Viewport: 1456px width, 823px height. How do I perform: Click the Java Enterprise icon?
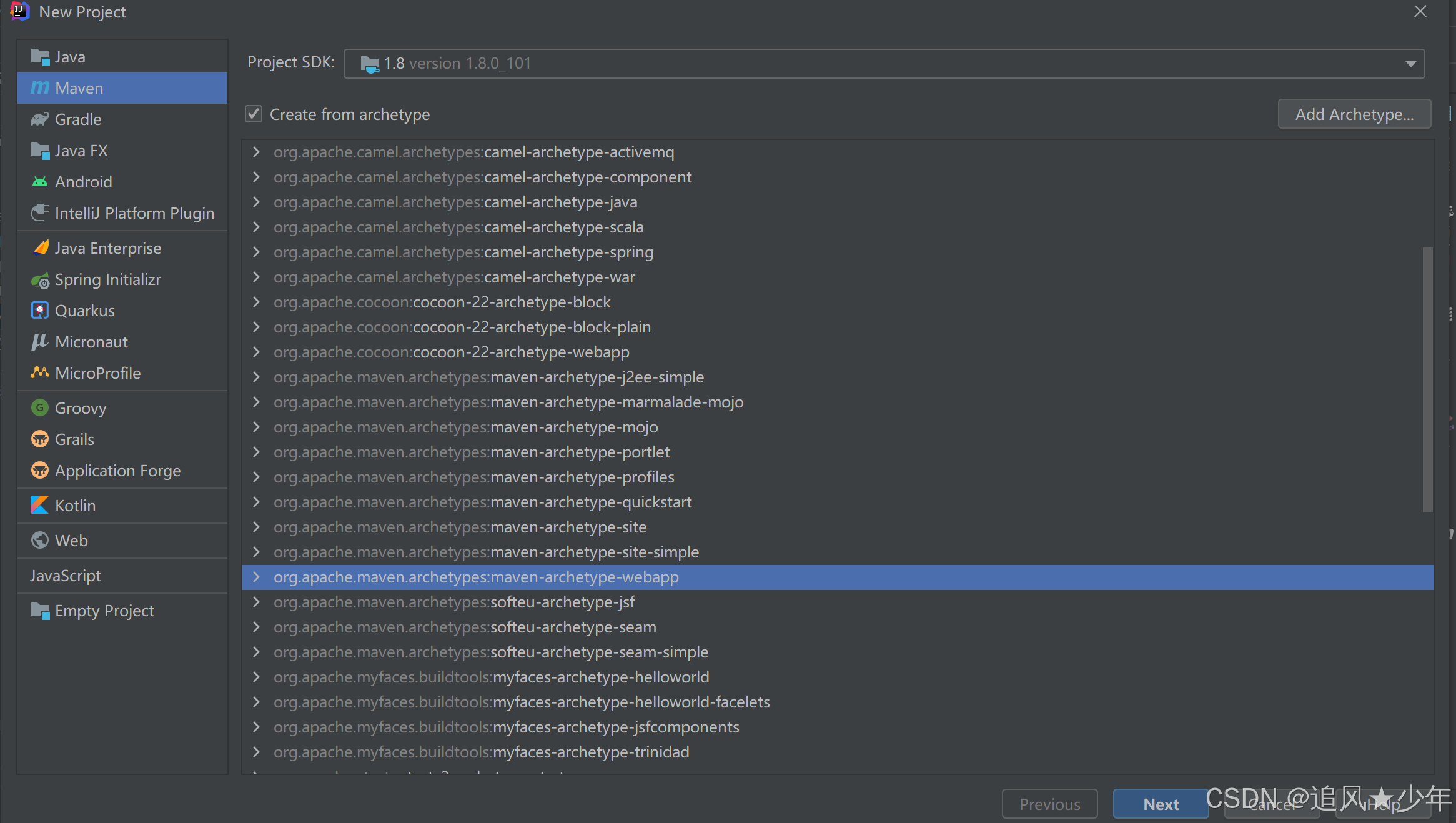point(40,248)
